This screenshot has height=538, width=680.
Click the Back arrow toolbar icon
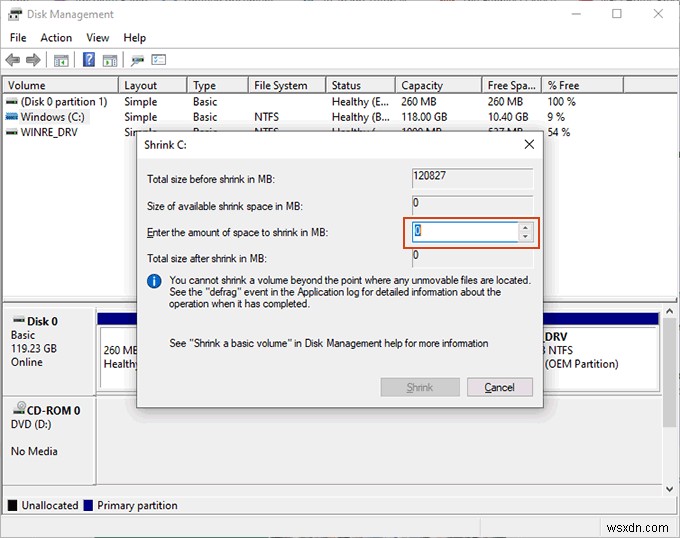tap(13, 60)
